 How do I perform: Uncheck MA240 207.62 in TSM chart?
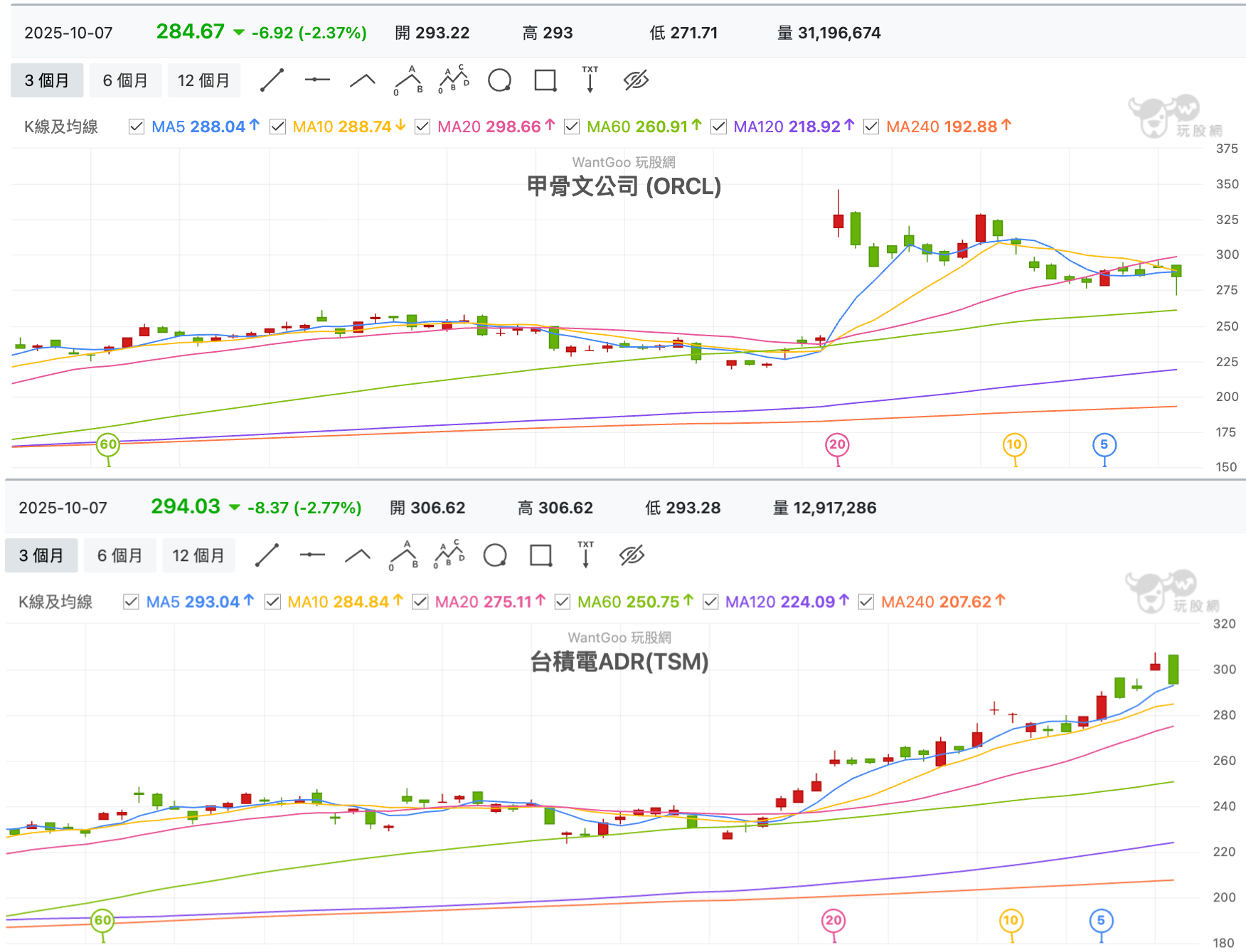[866, 601]
